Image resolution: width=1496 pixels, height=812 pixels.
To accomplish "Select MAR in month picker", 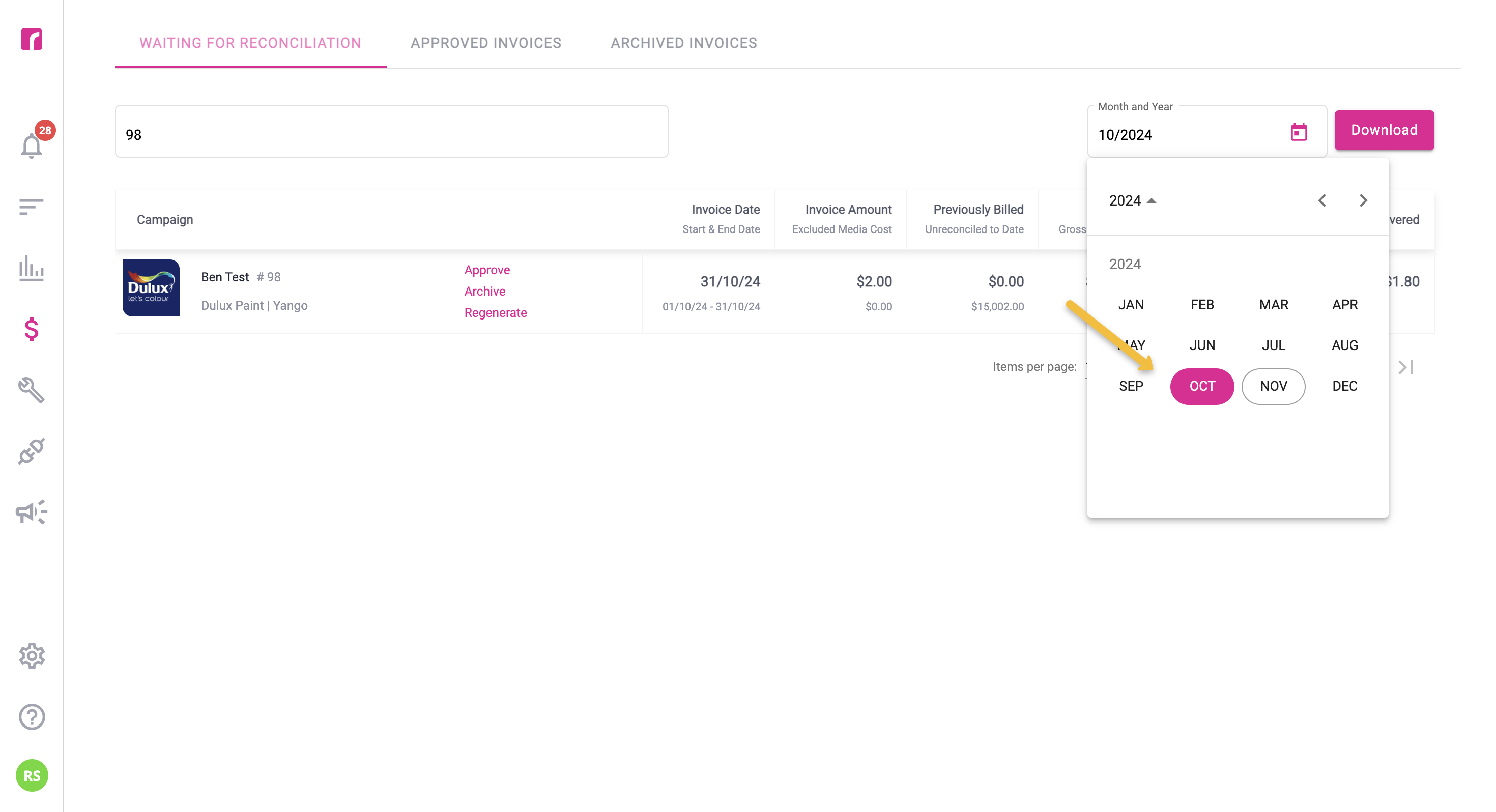I will 1274,305.
